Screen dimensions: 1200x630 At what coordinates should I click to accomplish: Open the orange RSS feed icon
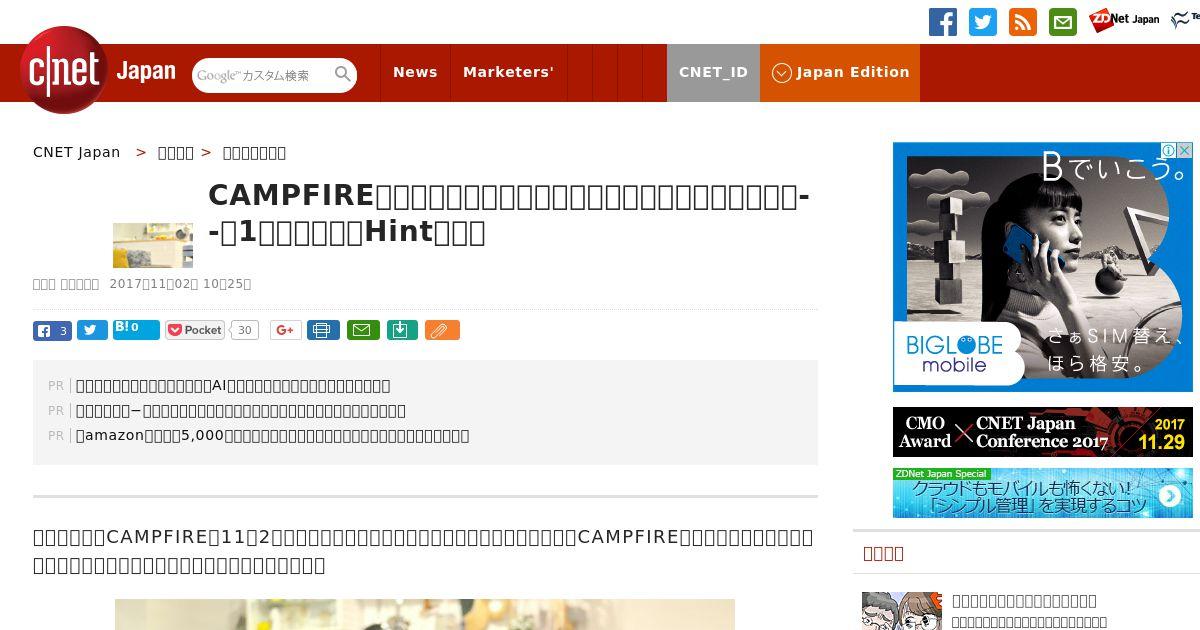(x=1023, y=21)
